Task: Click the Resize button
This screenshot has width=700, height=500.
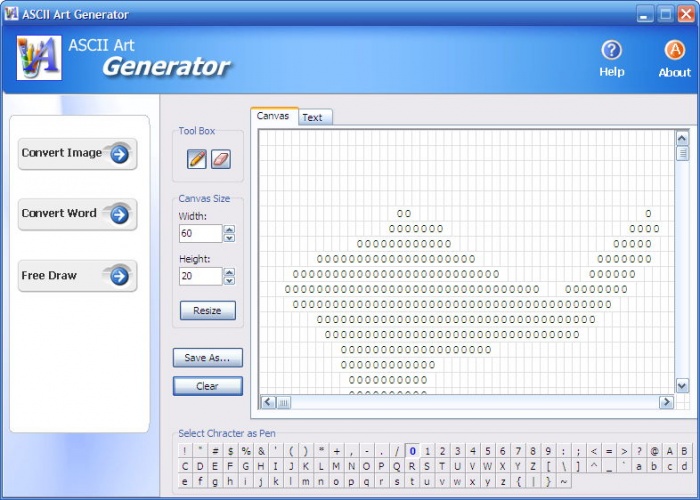Action: coord(208,310)
